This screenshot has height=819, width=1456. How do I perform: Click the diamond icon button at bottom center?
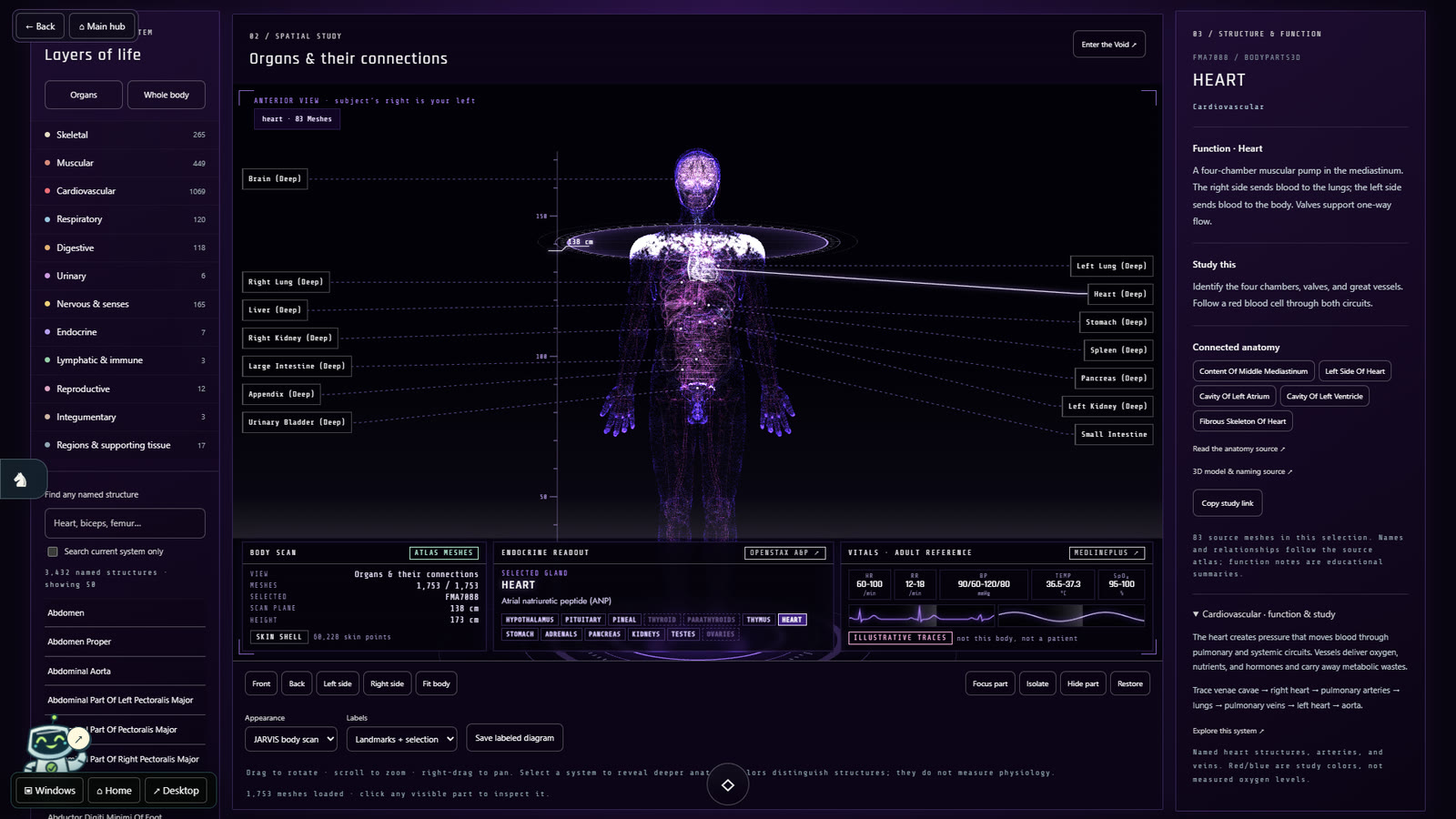[x=728, y=784]
